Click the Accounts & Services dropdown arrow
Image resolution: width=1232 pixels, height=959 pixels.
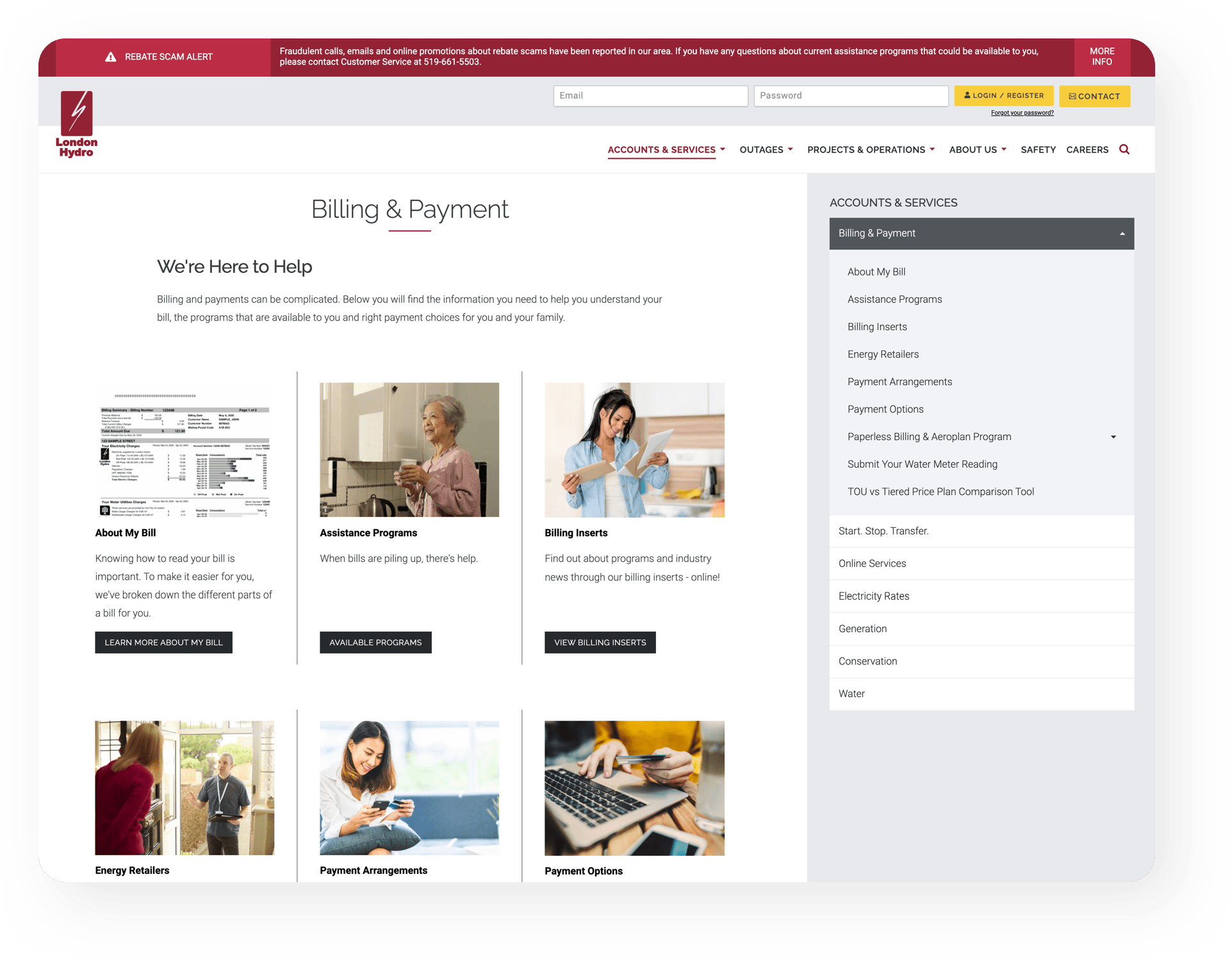tap(724, 149)
